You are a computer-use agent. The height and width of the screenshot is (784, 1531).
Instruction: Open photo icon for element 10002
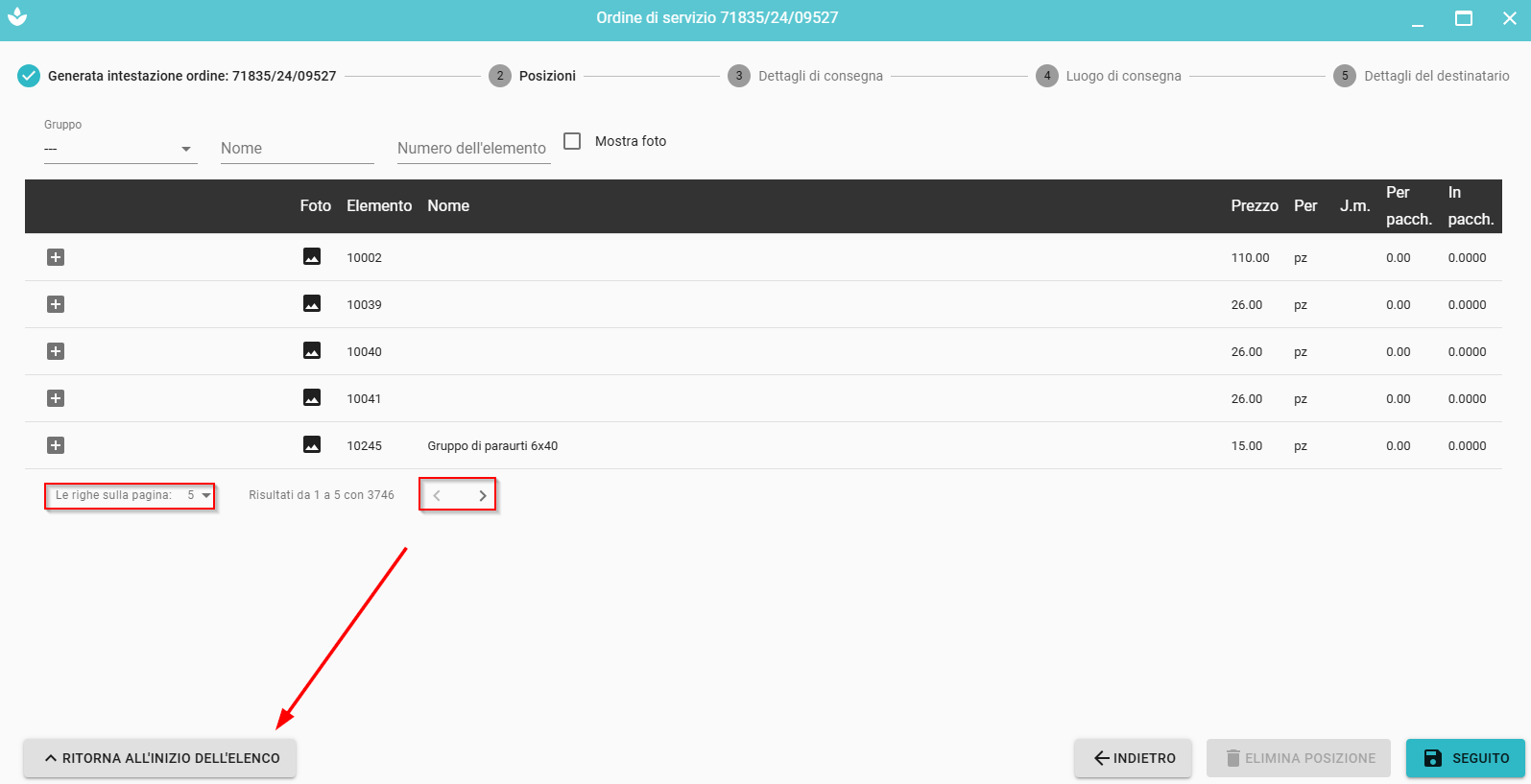[312, 256]
